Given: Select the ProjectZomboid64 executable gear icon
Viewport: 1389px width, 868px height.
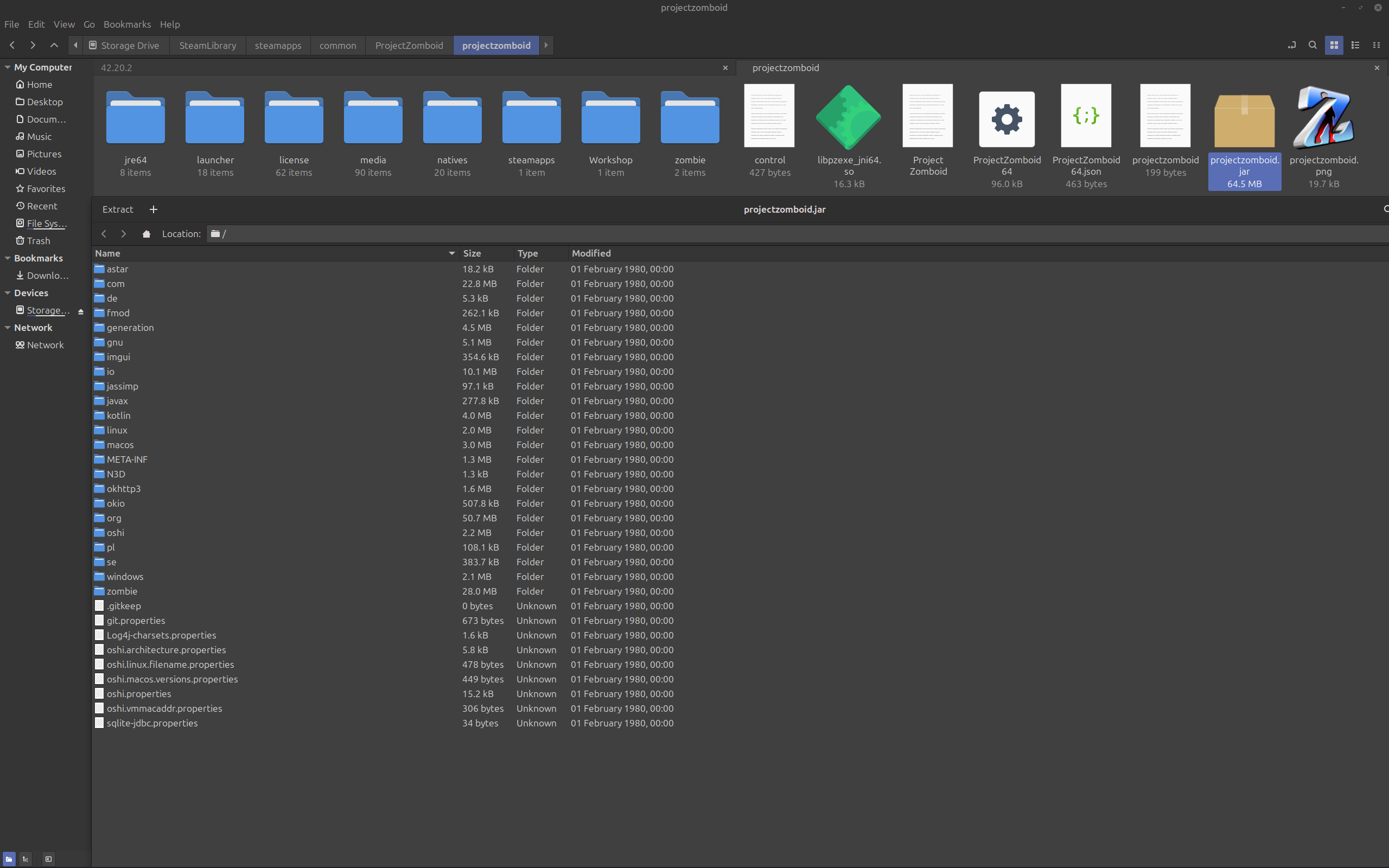Looking at the screenshot, I should (1006, 119).
